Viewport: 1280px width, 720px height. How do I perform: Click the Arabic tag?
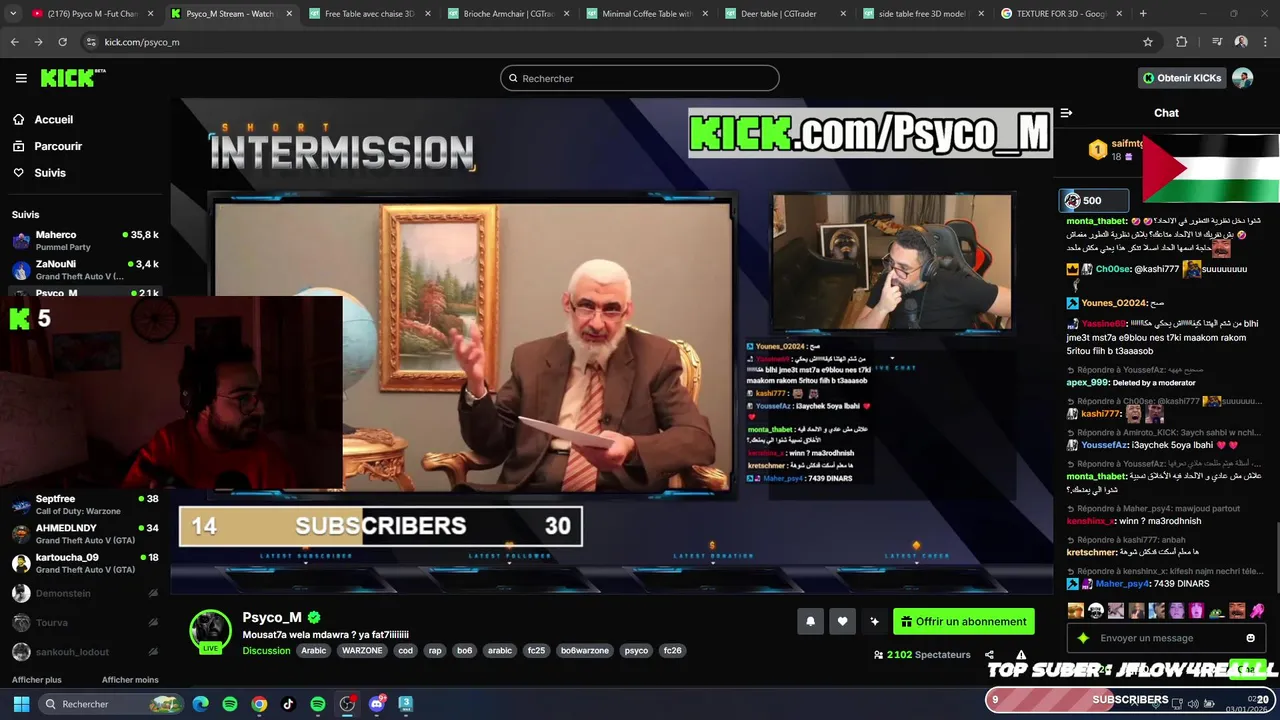coord(314,650)
